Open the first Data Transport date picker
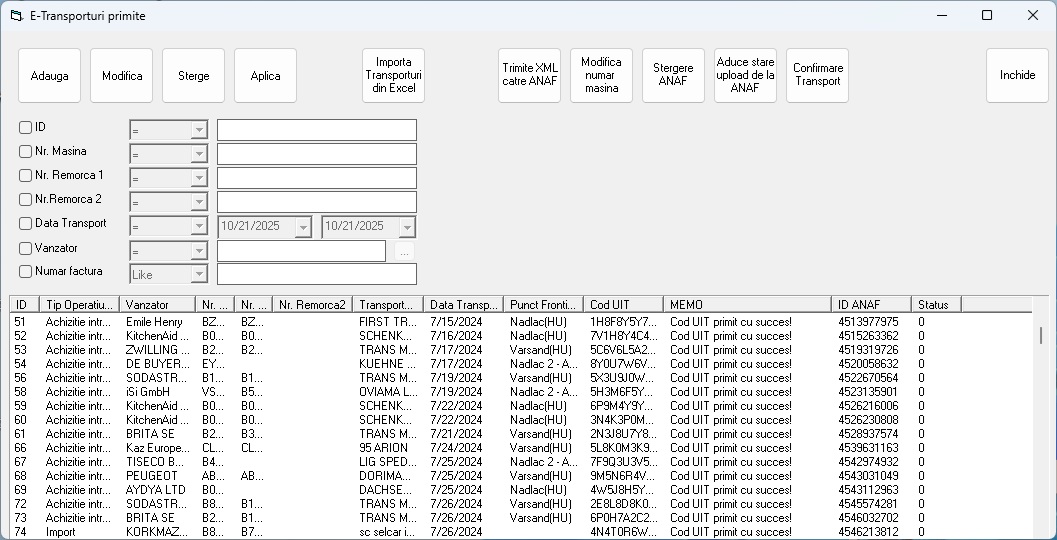The height and width of the screenshot is (540, 1057). pos(303,227)
